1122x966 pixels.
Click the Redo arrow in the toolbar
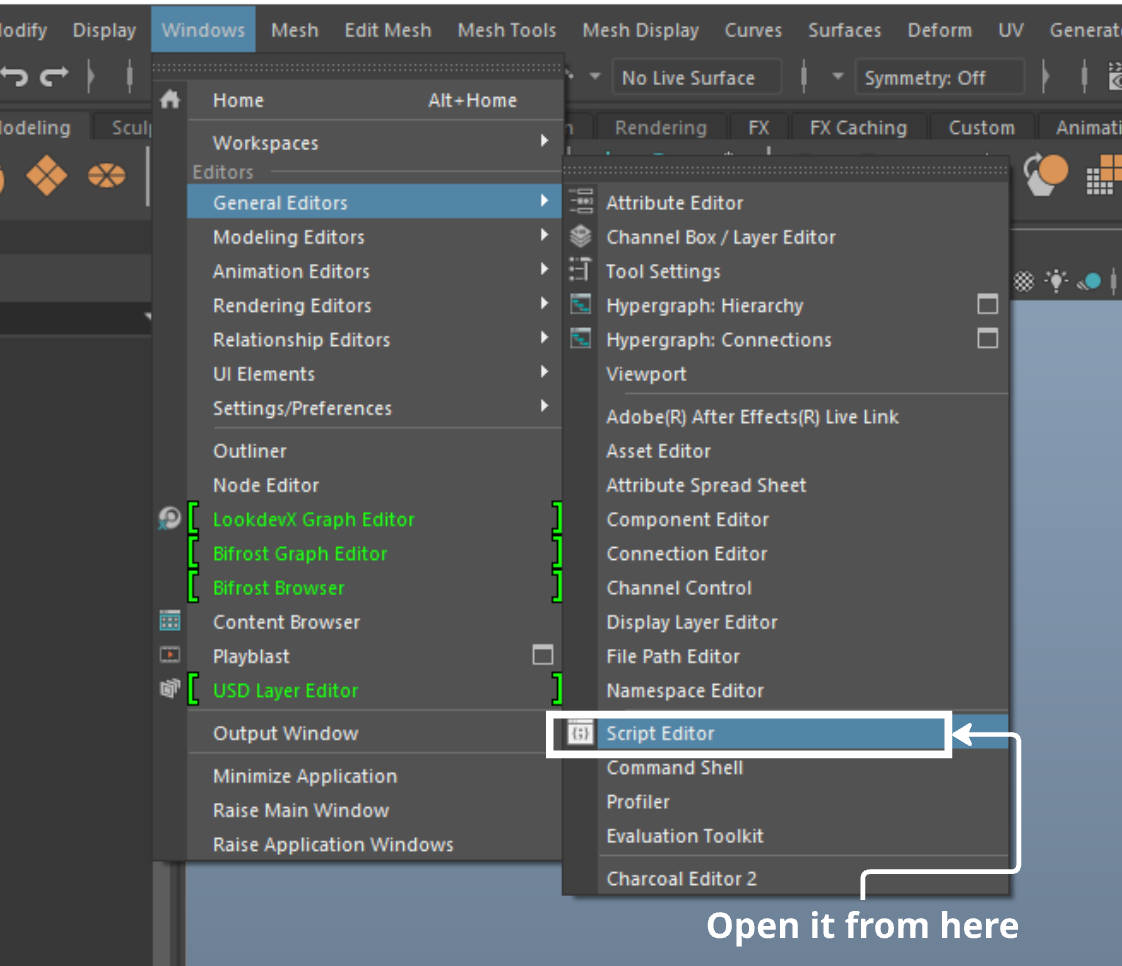[53, 77]
